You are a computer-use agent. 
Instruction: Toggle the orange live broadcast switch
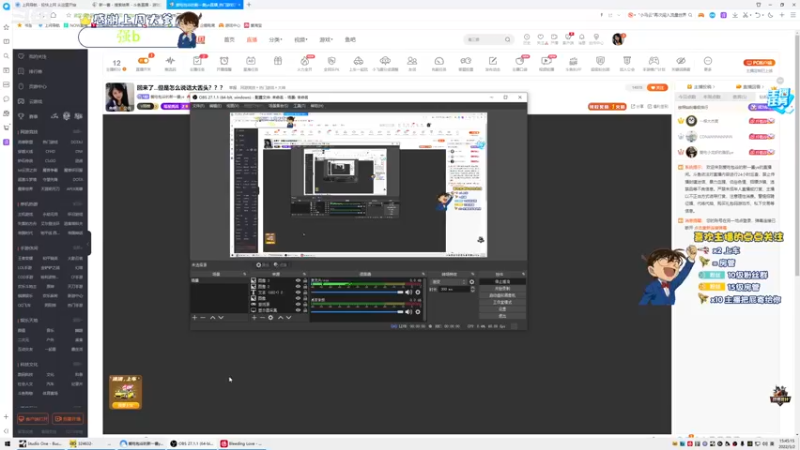click(x=143, y=61)
